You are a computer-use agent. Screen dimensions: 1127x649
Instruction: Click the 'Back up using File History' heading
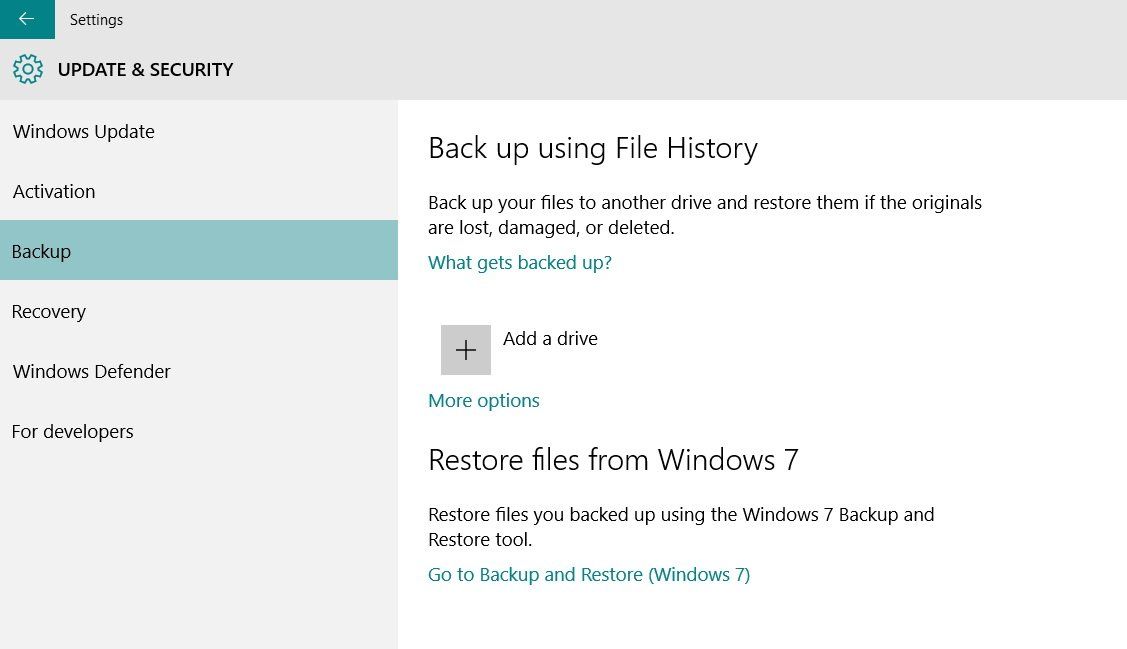593,149
